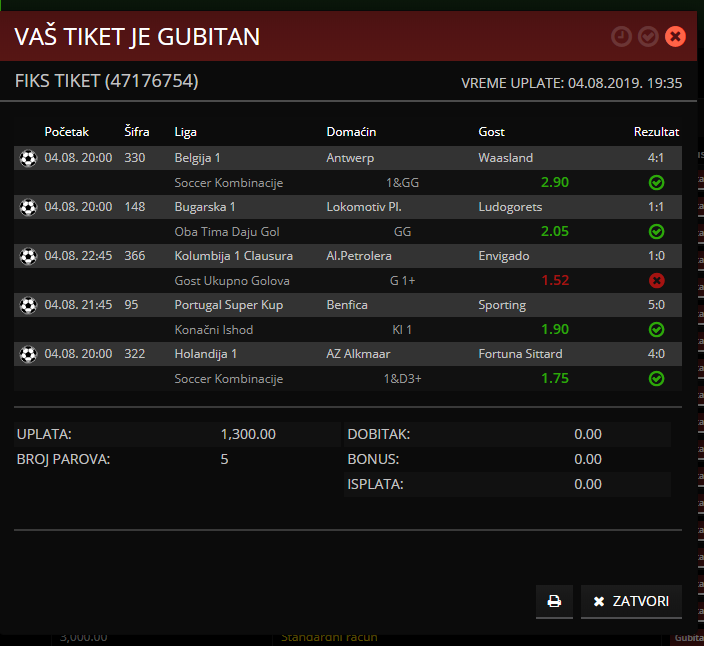Click soccer ball icon for Lokomotiv Pl. match

(28, 207)
